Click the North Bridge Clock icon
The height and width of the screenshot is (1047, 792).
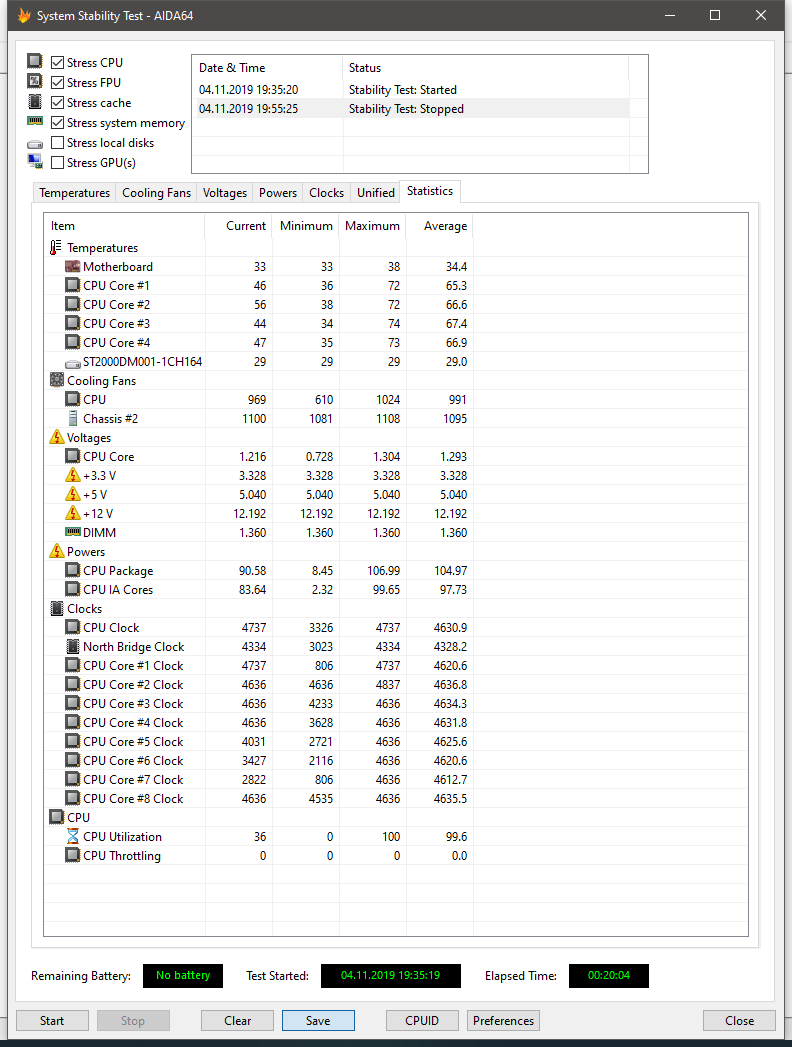(x=73, y=646)
